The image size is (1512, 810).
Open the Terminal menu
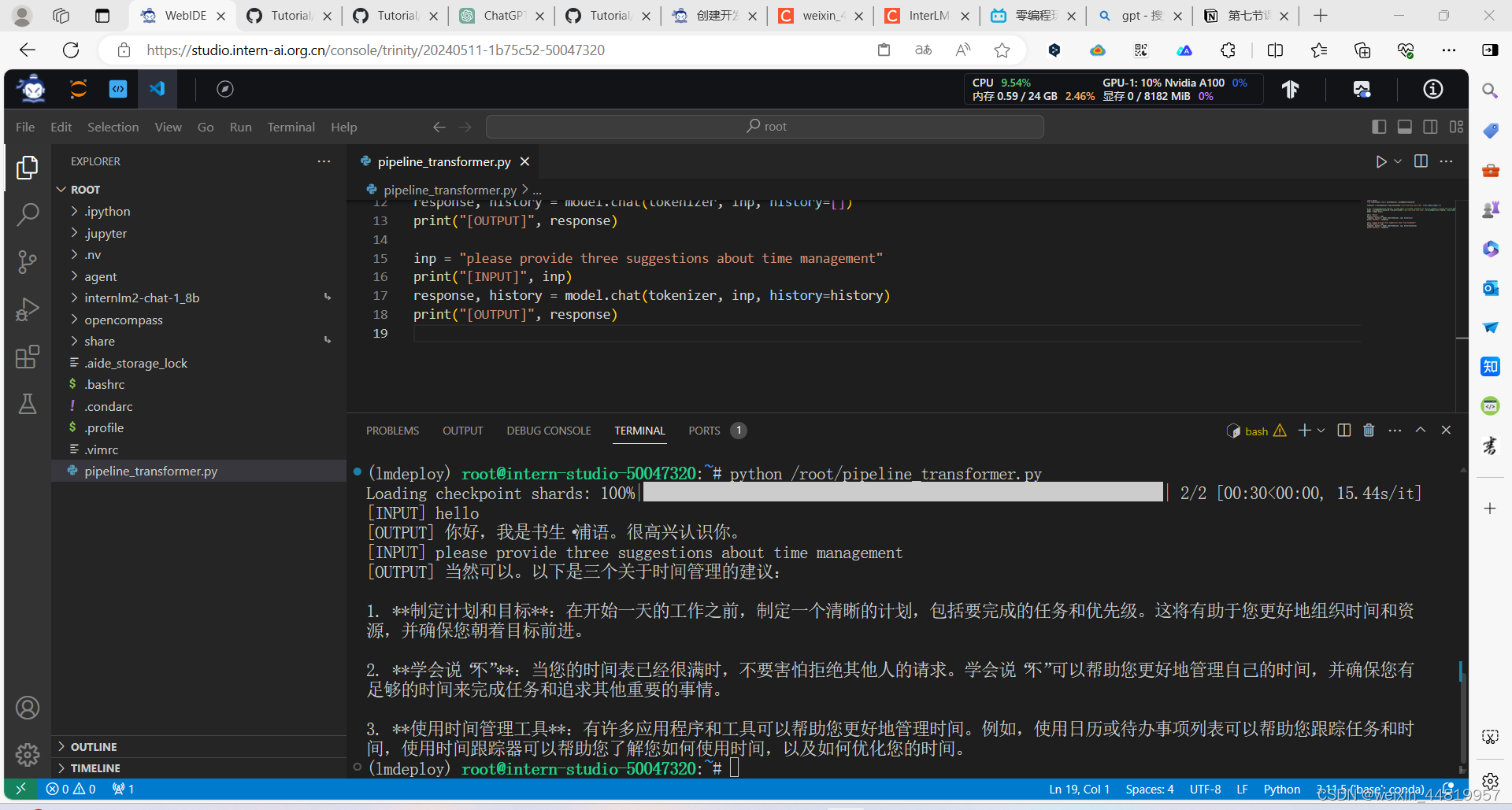[x=291, y=126]
